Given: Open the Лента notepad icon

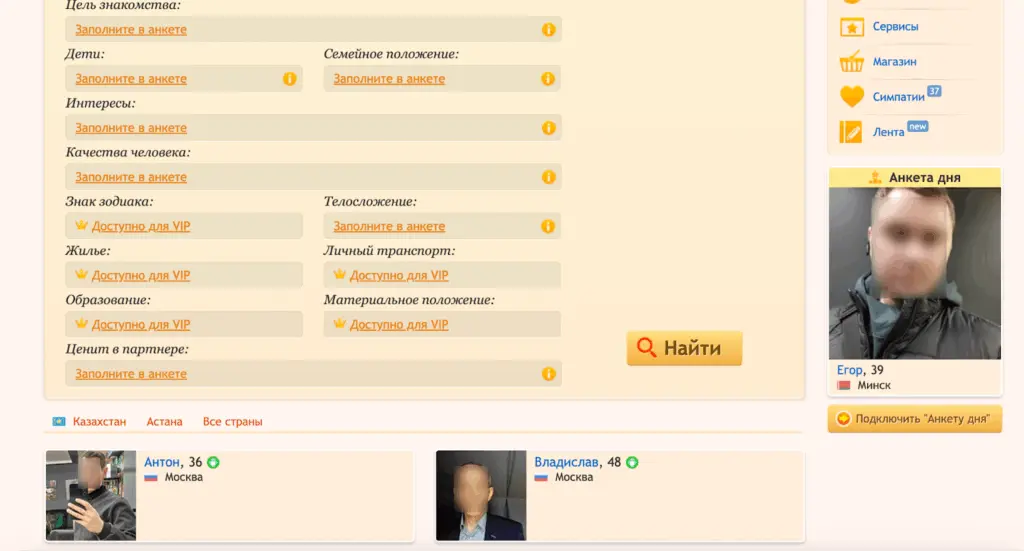Looking at the screenshot, I should coord(851,132).
